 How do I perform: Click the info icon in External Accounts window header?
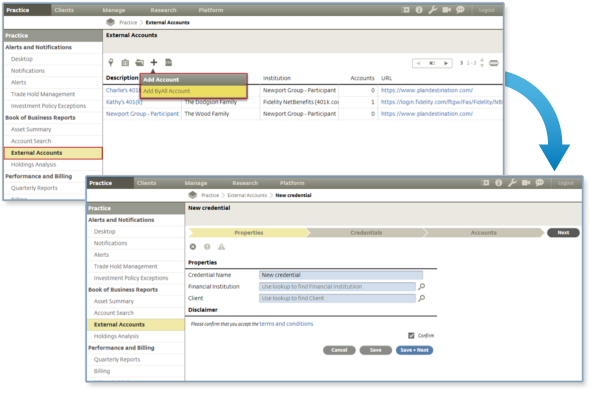click(419, 10)
